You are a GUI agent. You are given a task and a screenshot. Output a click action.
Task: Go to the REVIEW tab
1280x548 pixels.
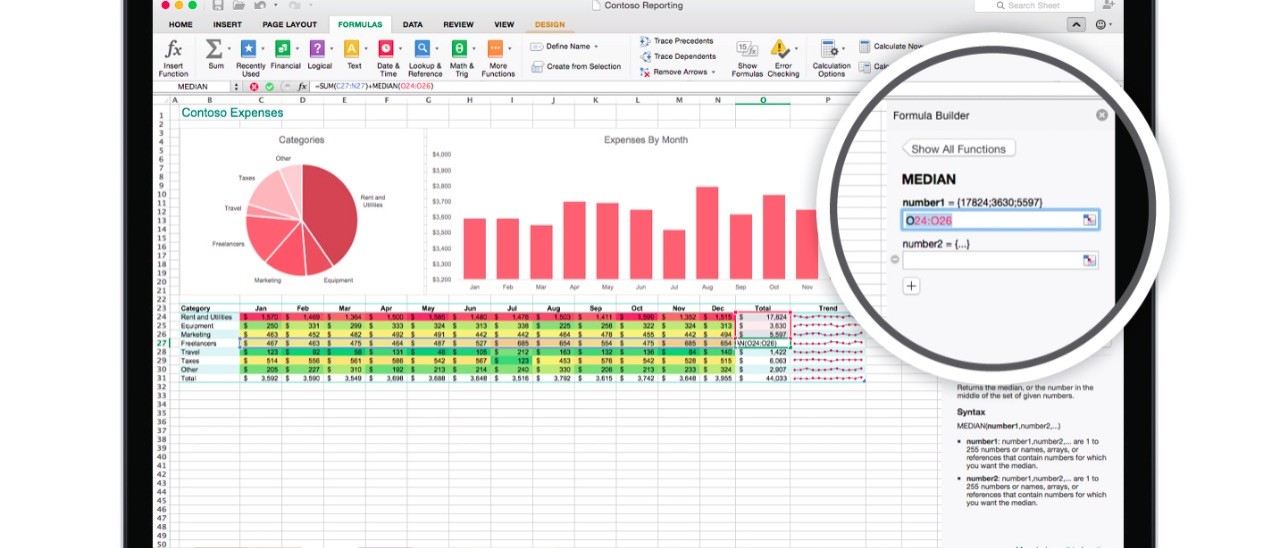click(x=458, y=25)
